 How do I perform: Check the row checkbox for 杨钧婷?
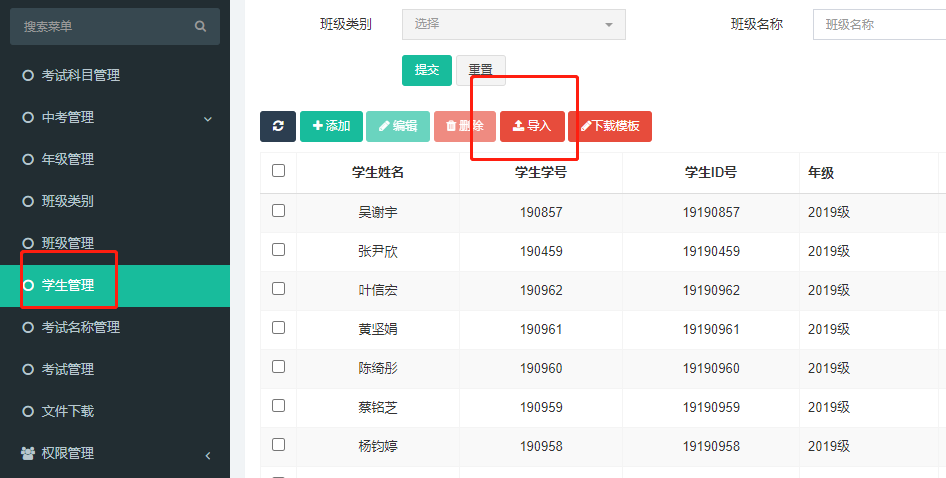[x=278, y=445]
